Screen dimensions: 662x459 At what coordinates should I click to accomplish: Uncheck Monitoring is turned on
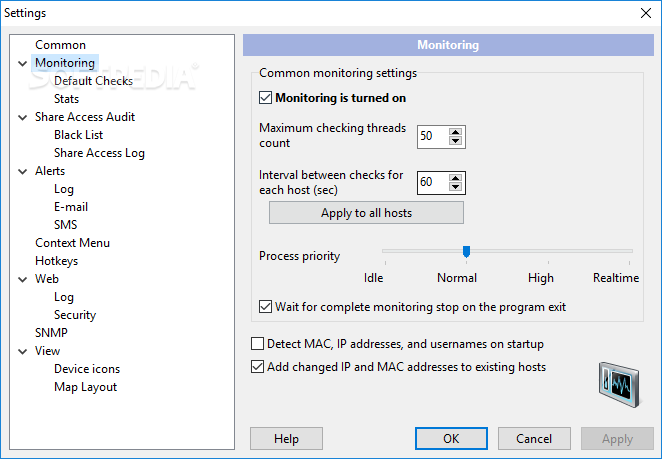265,98
